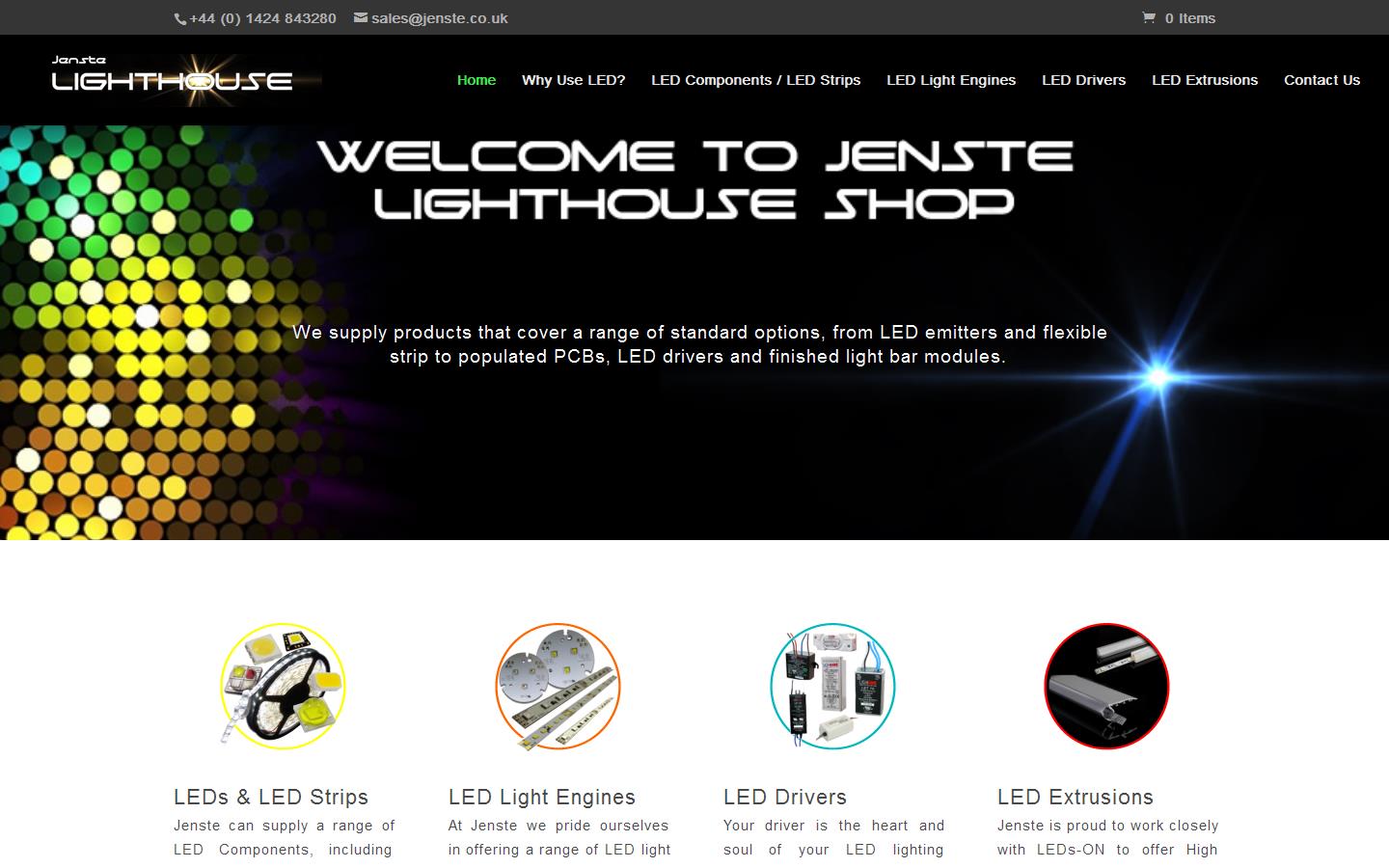Click the Jenste Lighthouse logo
The height and width of the screenshot is (868, 1389).
point(174,79)
